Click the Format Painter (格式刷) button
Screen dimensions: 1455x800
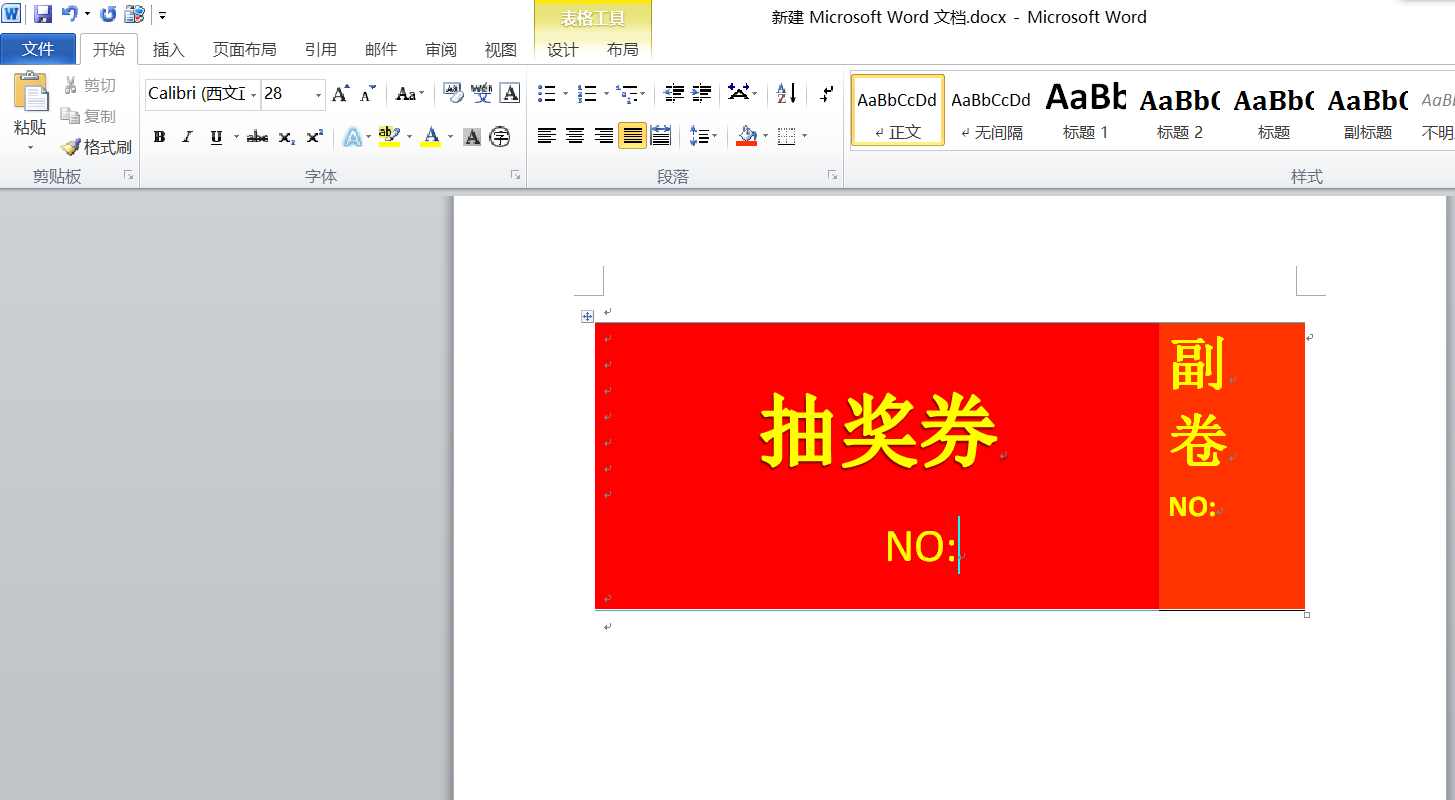tap(96, 147)
